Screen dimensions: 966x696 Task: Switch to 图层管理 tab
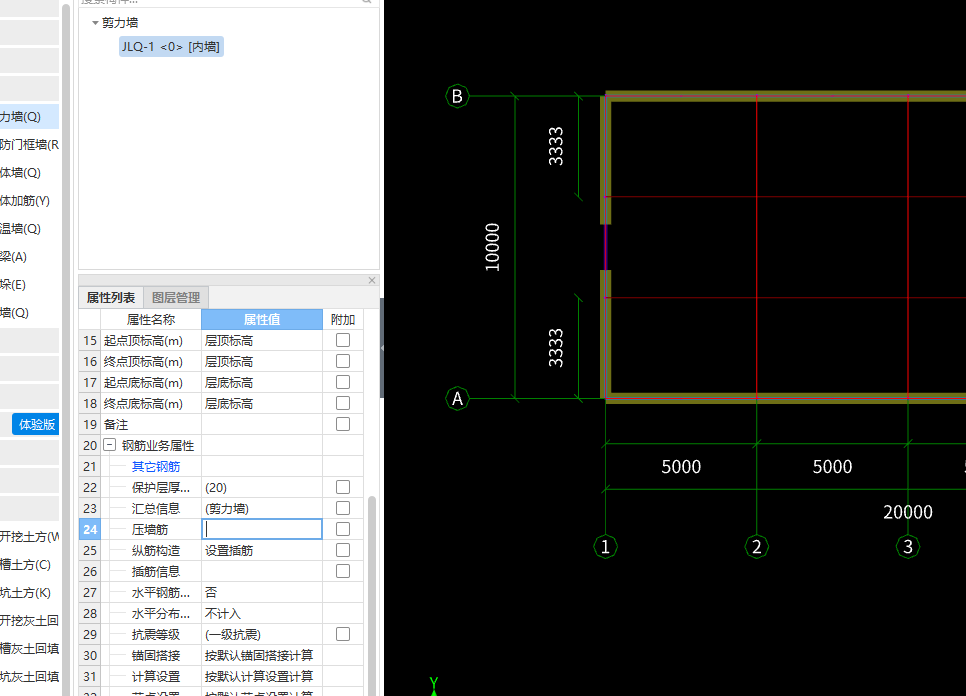(176, 298)
